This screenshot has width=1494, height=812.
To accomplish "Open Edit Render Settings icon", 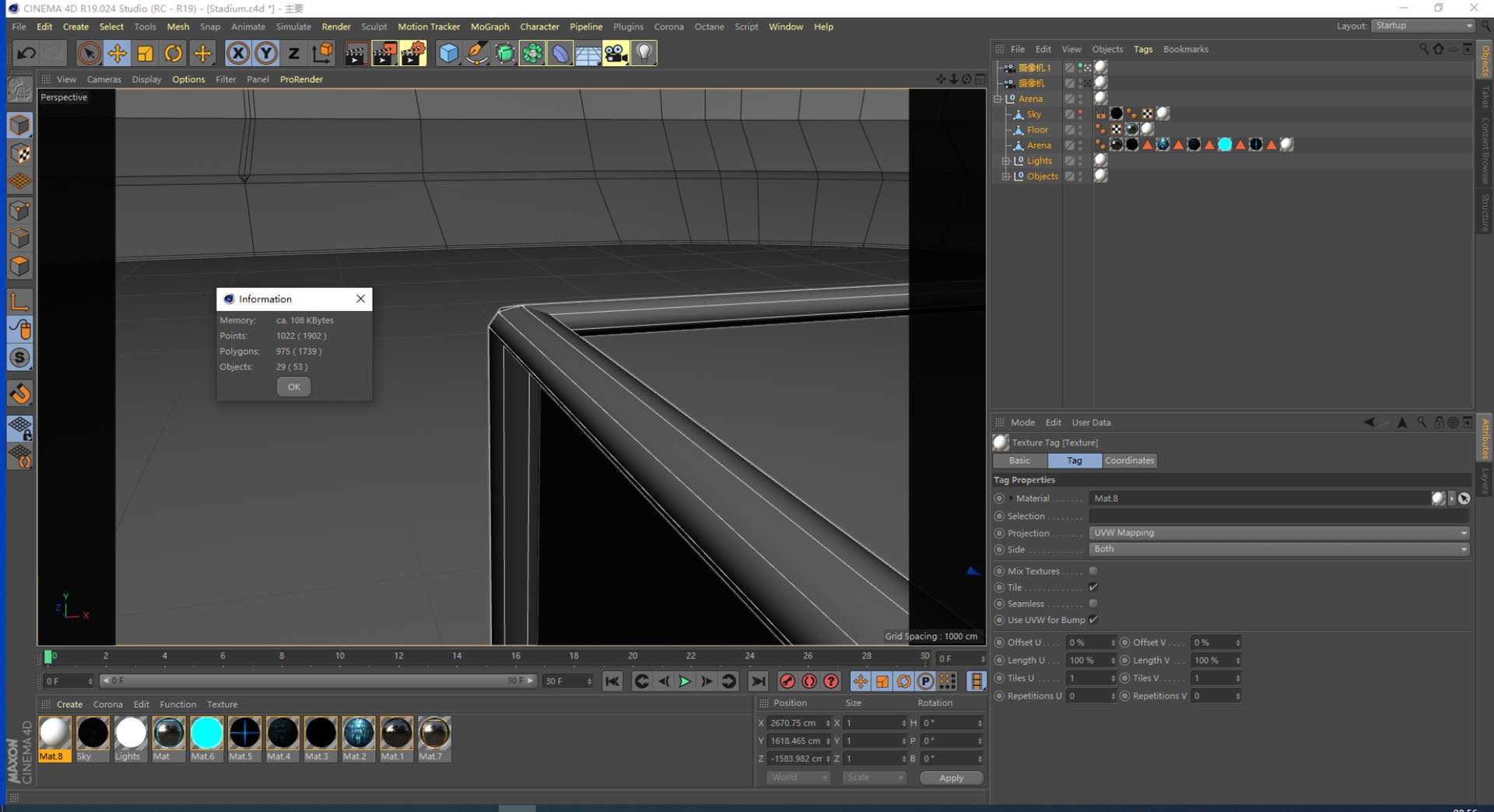I will point(413,53).
